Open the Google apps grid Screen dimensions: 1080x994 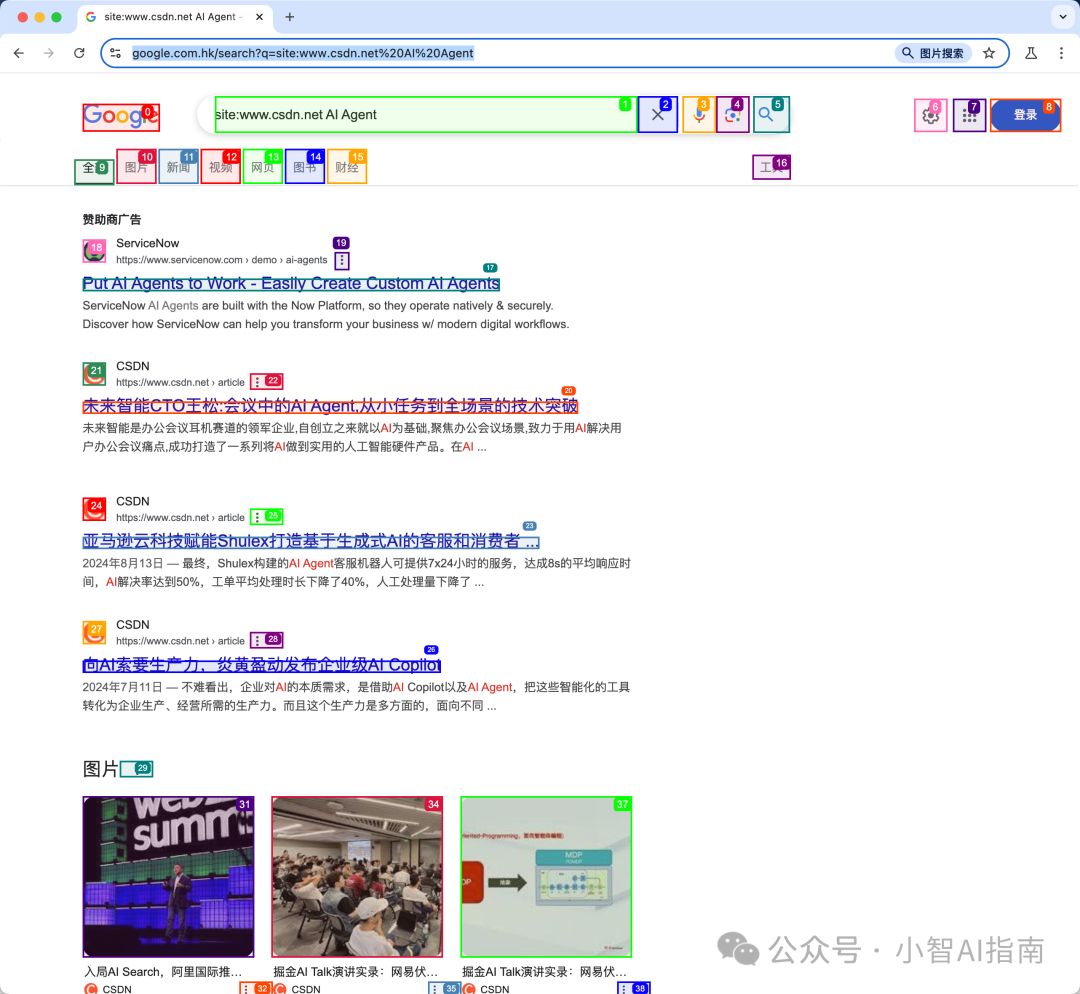pyautogui.click(x=968, y=116)
